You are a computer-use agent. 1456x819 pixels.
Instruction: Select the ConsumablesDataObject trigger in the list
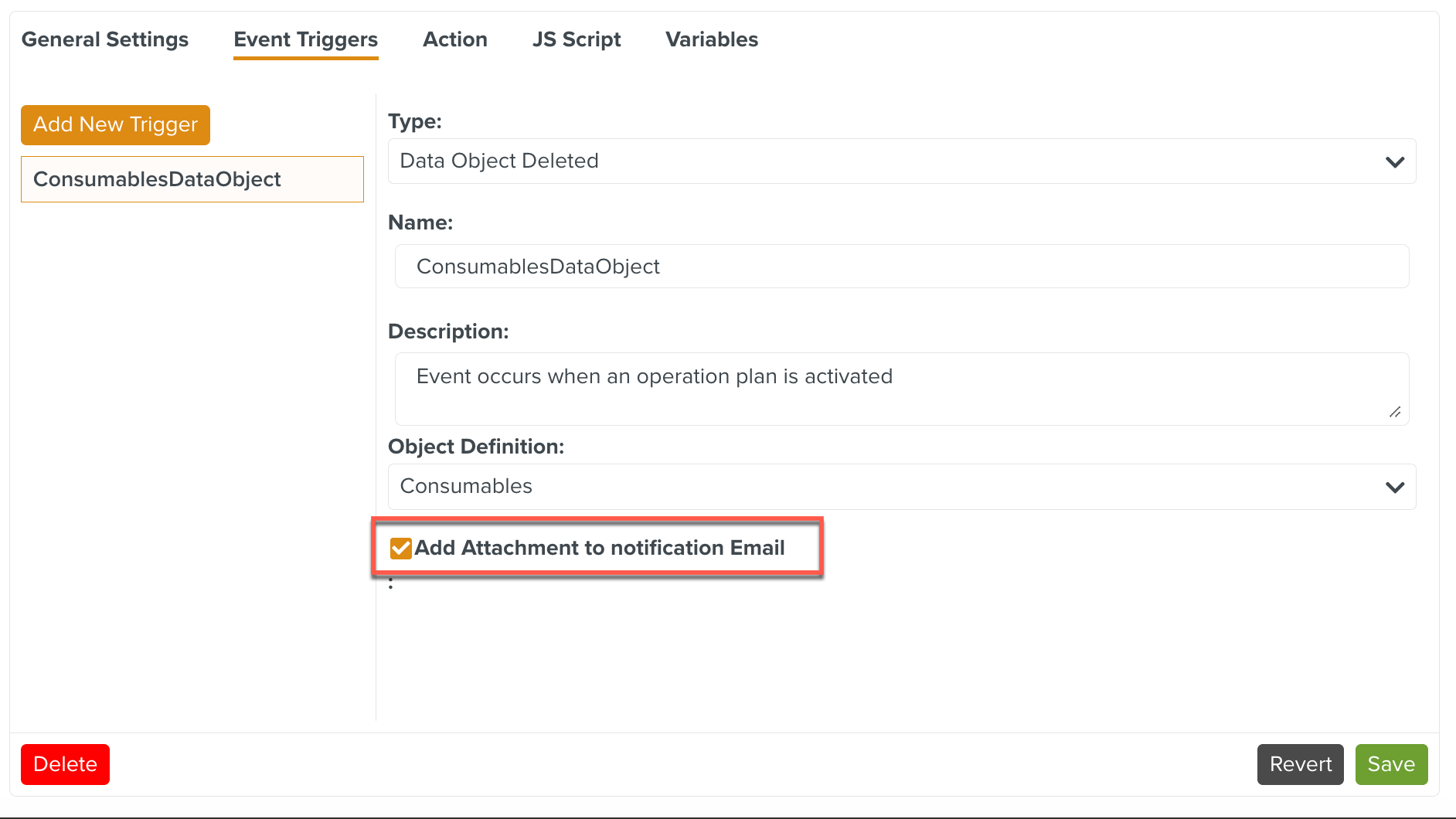coord(191,179)
